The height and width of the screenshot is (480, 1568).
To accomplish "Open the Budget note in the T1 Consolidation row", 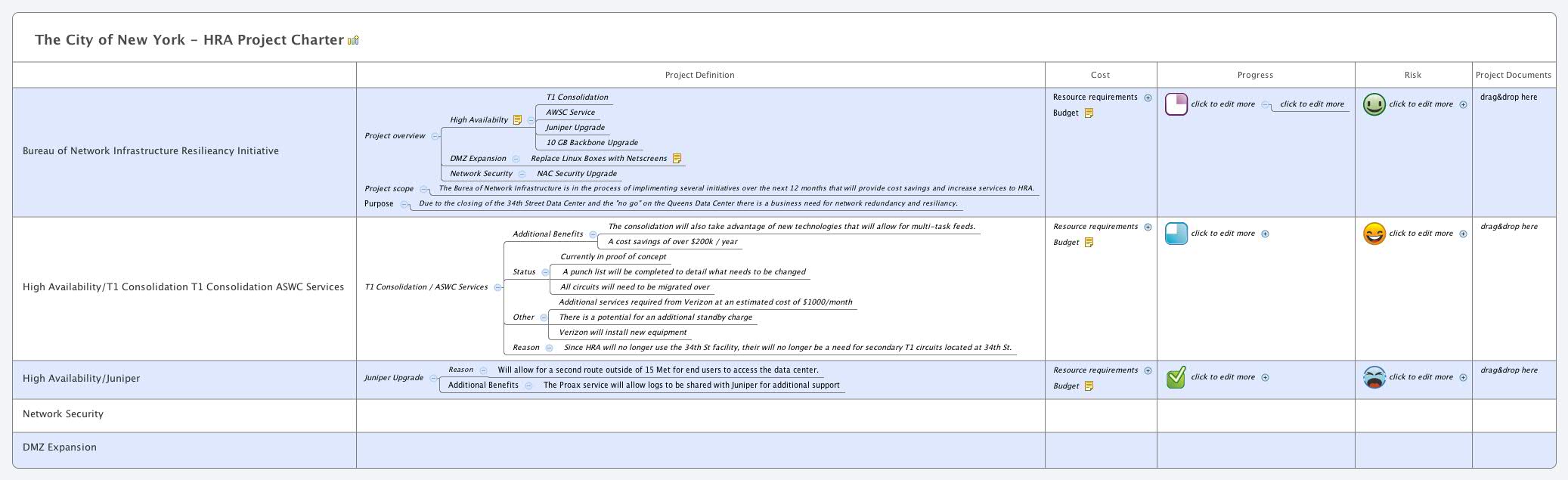I will tap(1089, 242).
